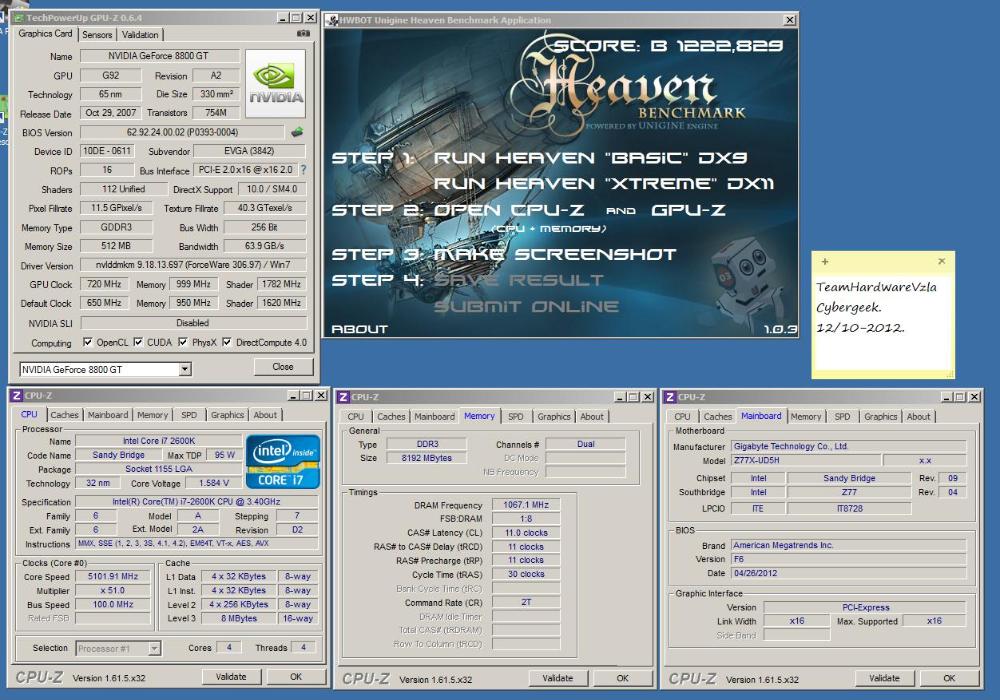Image resolution: width=1000 pixels, height=700 pixels.
Task: Click the Memory Size value 512 MB
Action: (x=116, y=245)
